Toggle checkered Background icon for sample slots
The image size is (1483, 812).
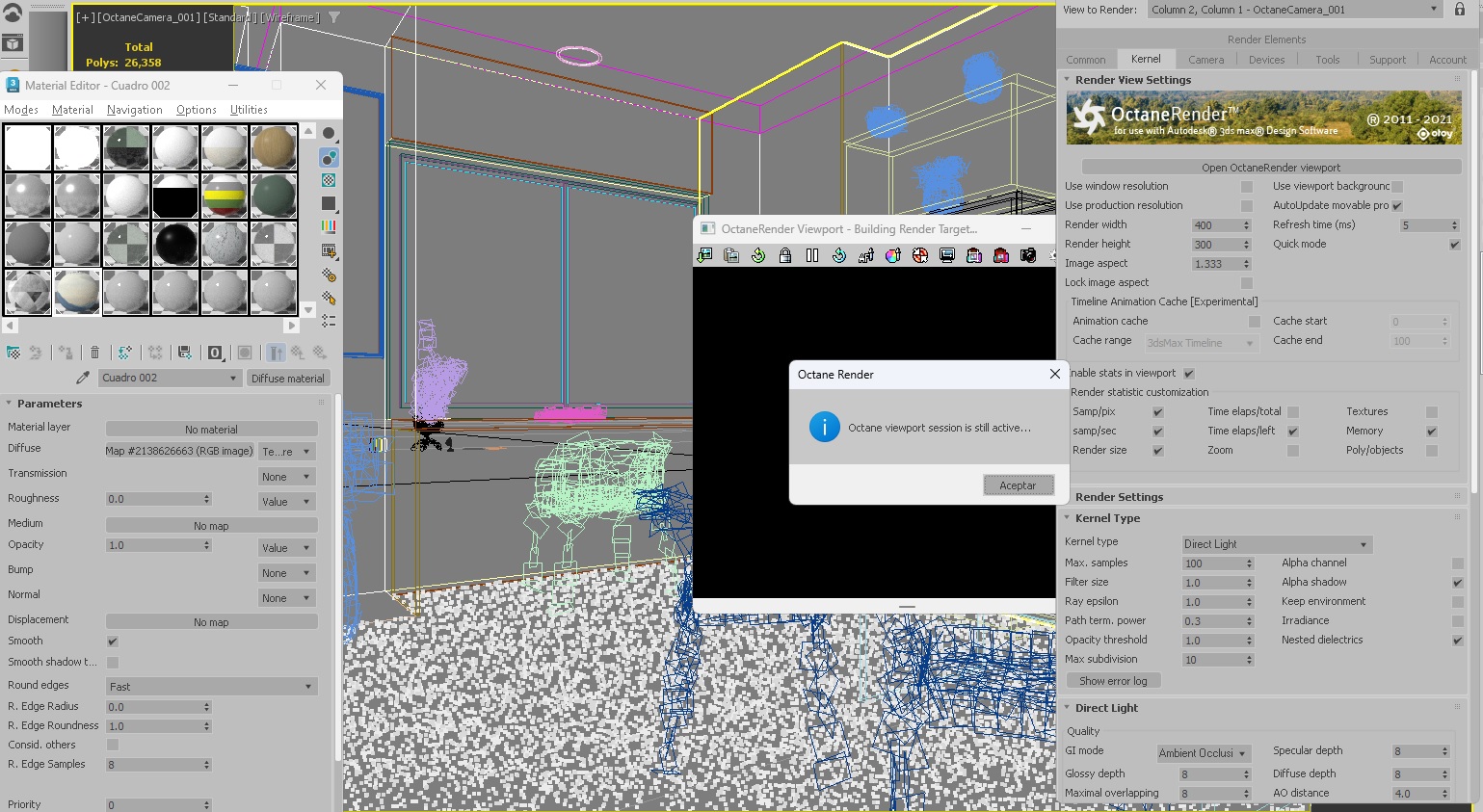click(x=329, y=180)
